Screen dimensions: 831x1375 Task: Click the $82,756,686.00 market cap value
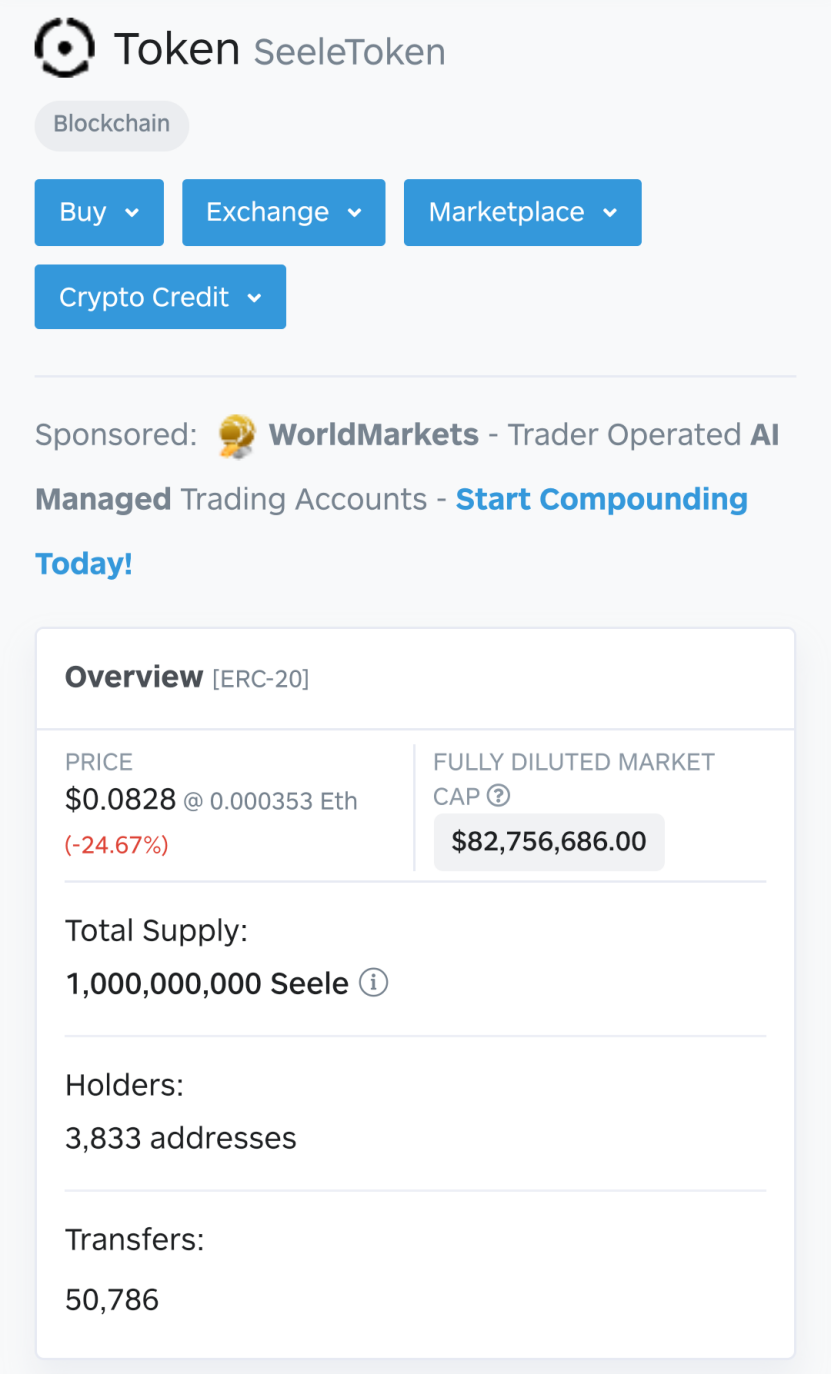pos(549,841)
